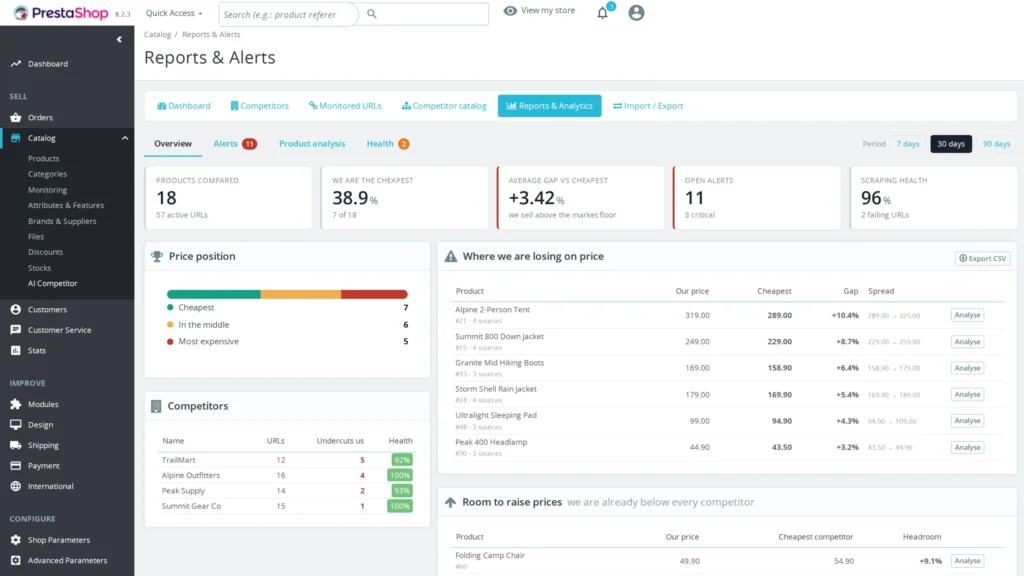This screenshot has height=576, width=1024.
Task: Click the Modules puzzle icon
Action: pos(16,404)
